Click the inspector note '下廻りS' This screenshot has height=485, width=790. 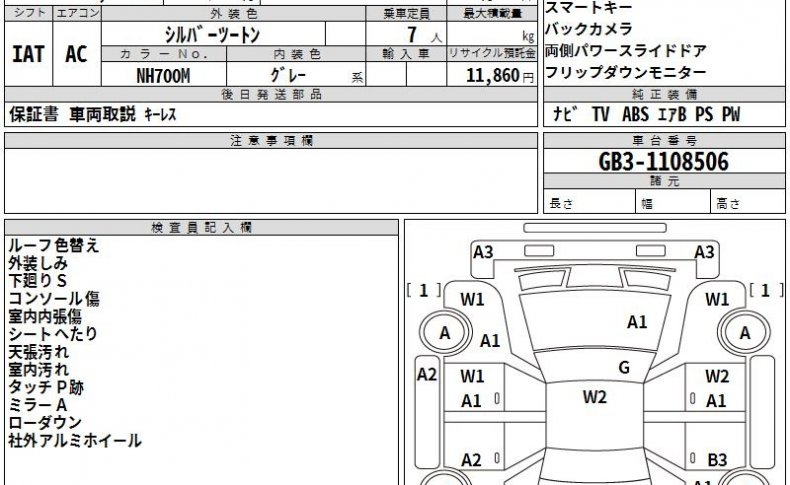(x=38, y=281)
